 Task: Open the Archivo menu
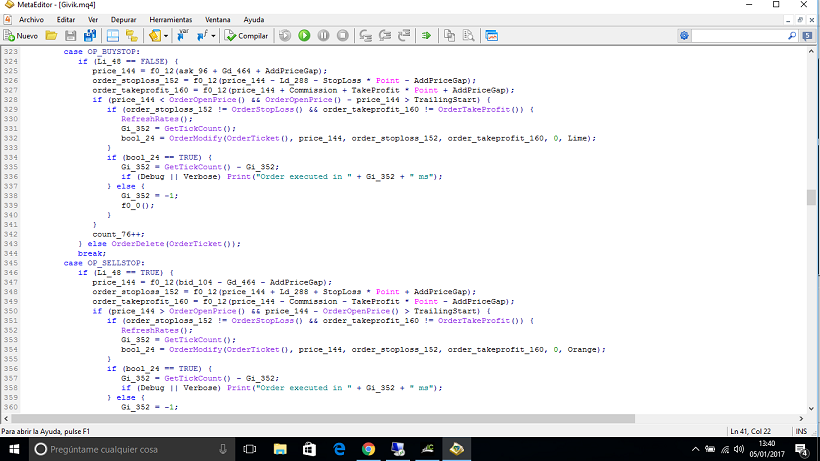click(31, 19)
